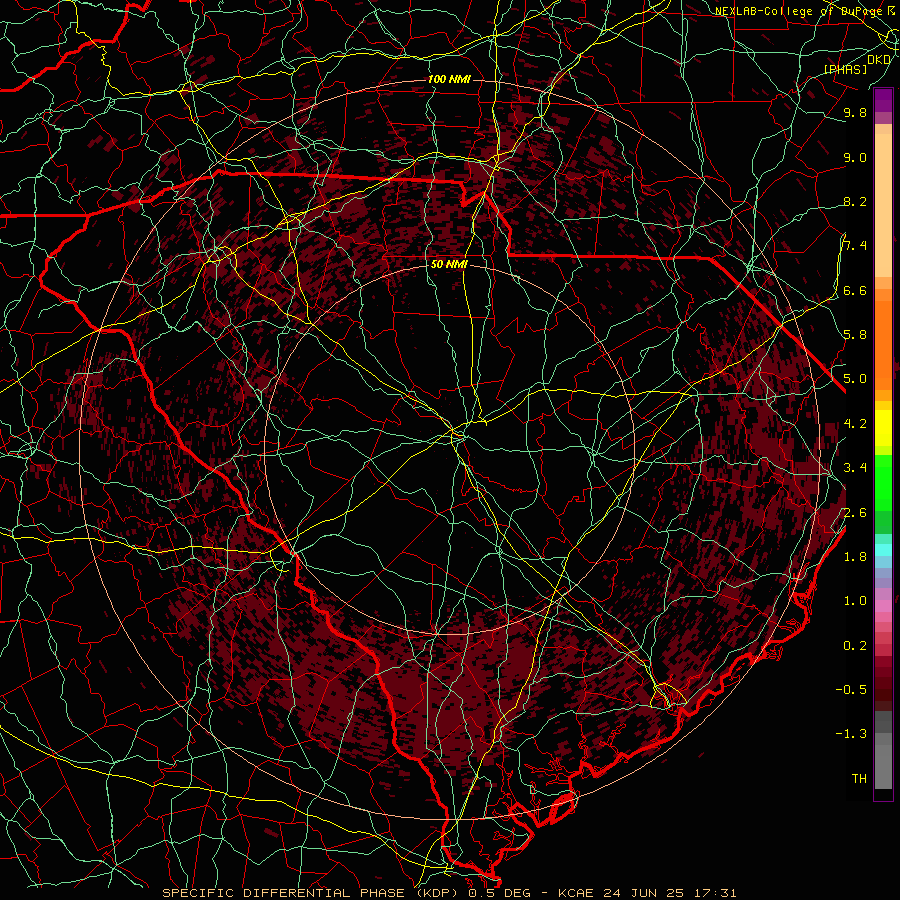Click the [PHAS] legend heading
The height and width of the screenshot is (900, 900).
click(845, 69)
